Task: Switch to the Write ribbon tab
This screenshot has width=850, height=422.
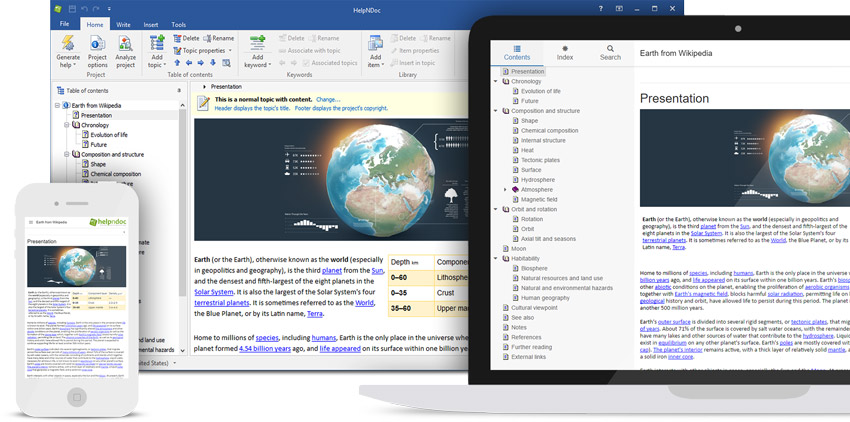Action: [x=123, y=24]
